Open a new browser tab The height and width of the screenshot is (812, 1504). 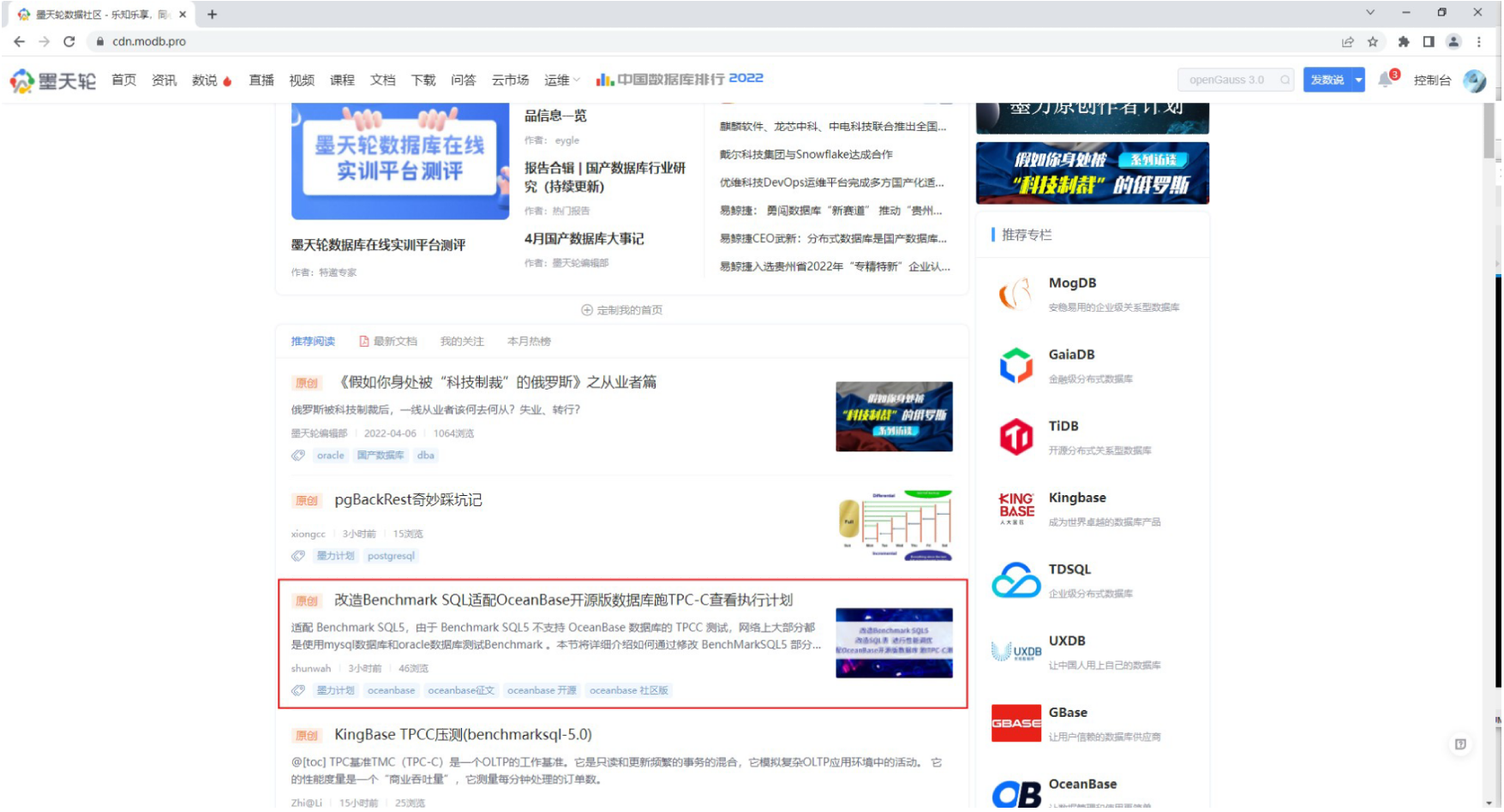(x=213, y=14)
